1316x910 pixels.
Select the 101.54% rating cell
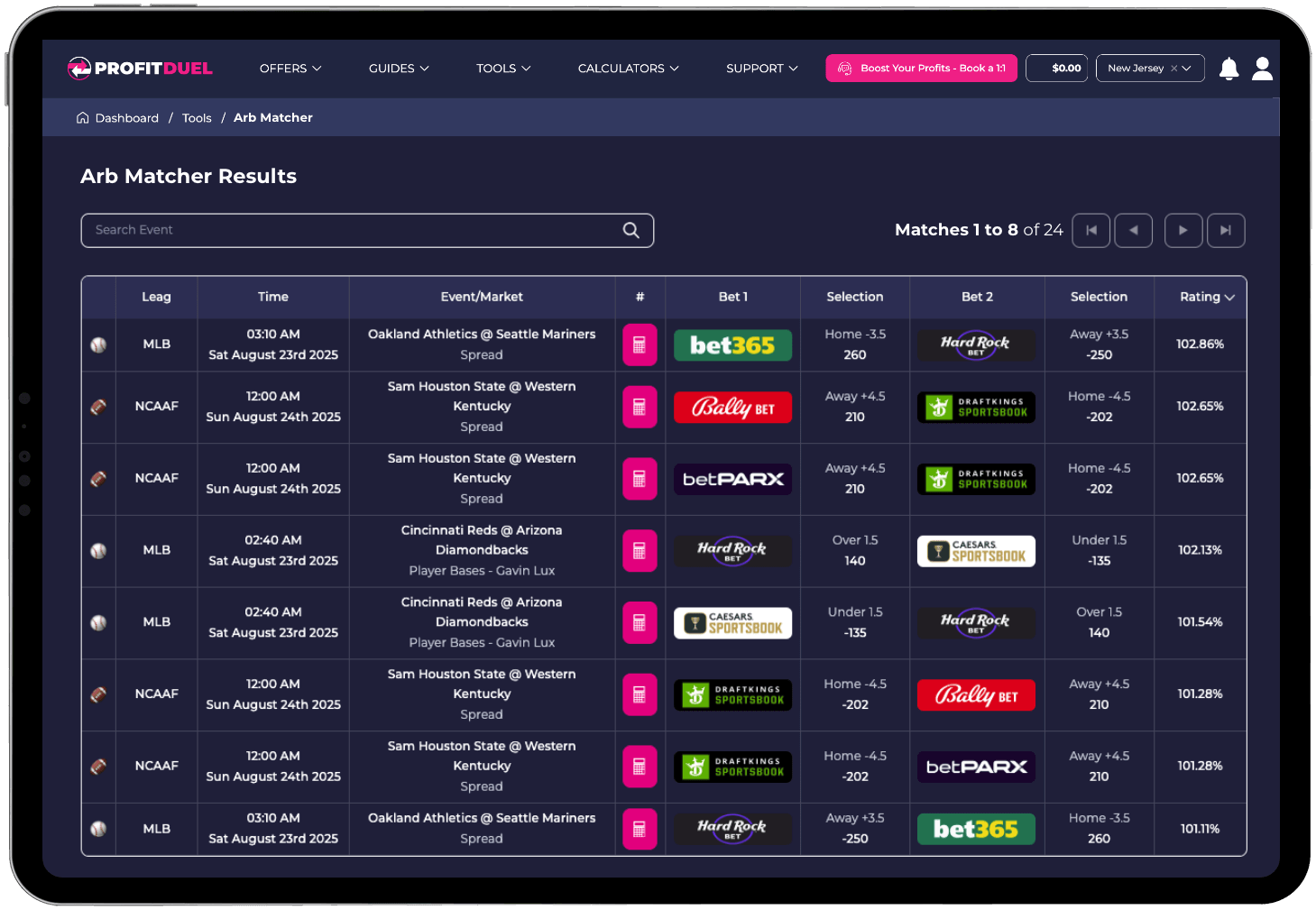click(x=1200, y=622)
